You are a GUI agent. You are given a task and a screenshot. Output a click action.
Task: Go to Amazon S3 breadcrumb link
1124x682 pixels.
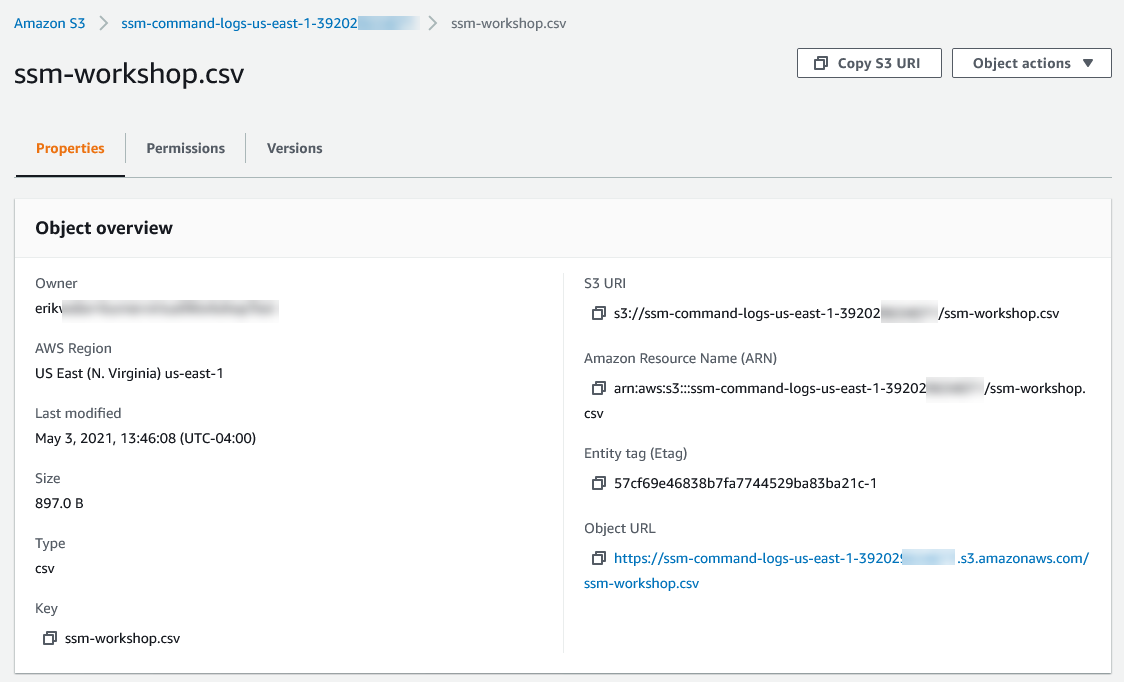coord(49,23)
